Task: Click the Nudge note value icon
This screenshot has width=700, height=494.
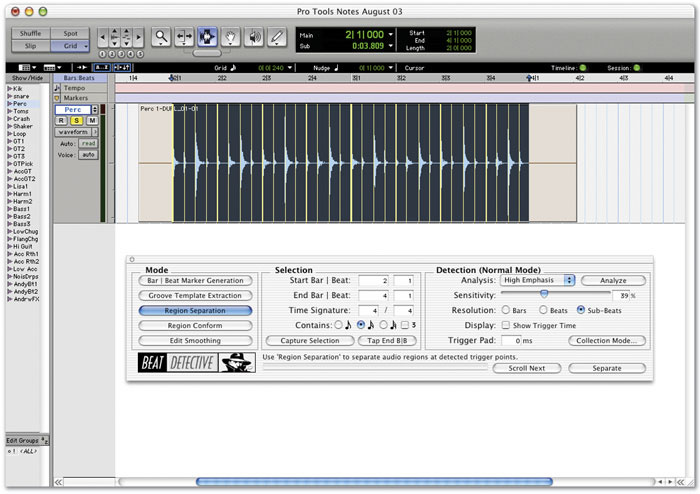Action: pos(336,68)
